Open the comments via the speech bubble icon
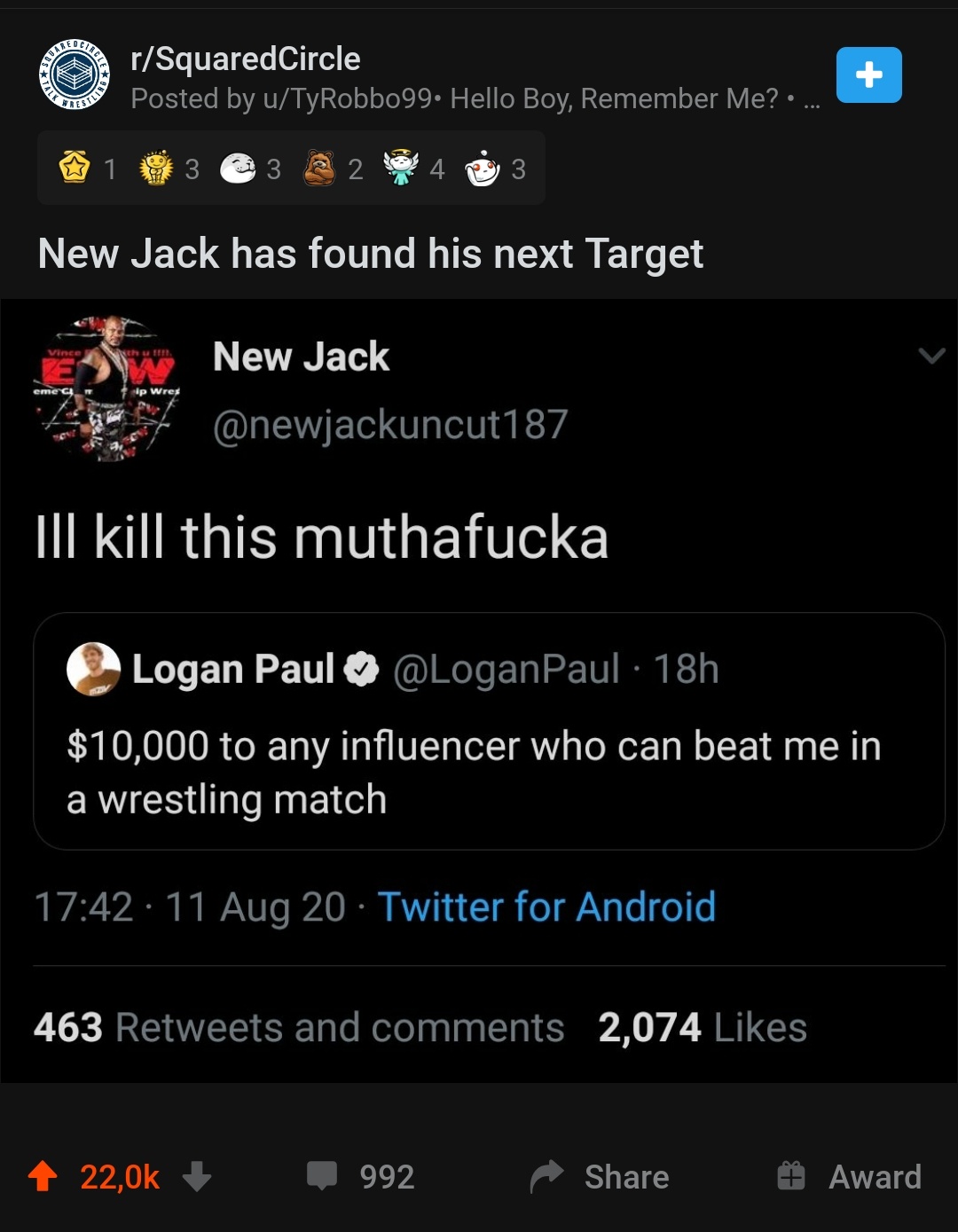The width and height of the screenshot is (958, 1232). [324, 1177]
